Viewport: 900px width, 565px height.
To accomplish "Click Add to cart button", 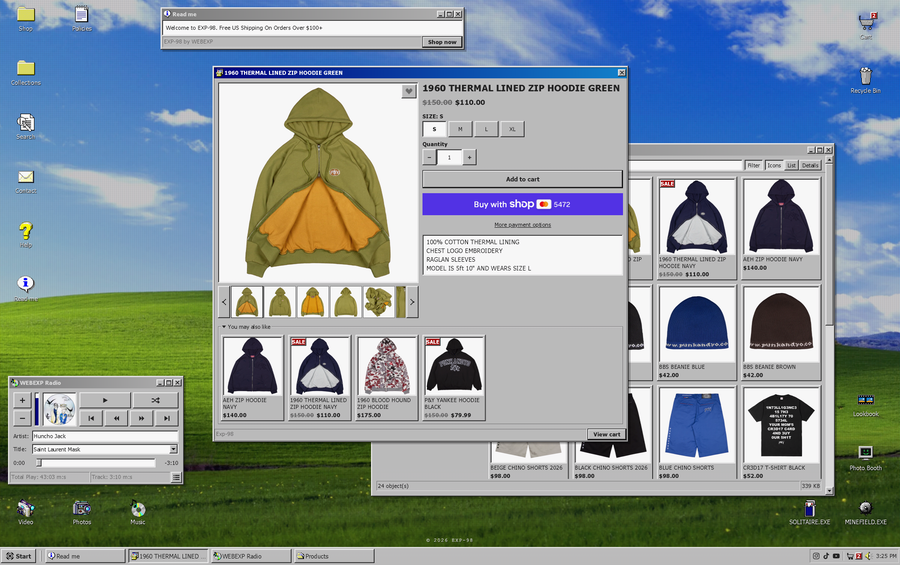I will tap(522, 179).
